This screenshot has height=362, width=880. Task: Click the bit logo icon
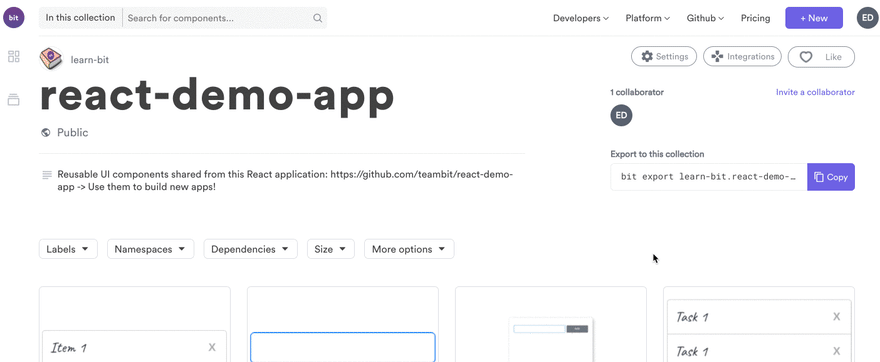pos(13,18)
